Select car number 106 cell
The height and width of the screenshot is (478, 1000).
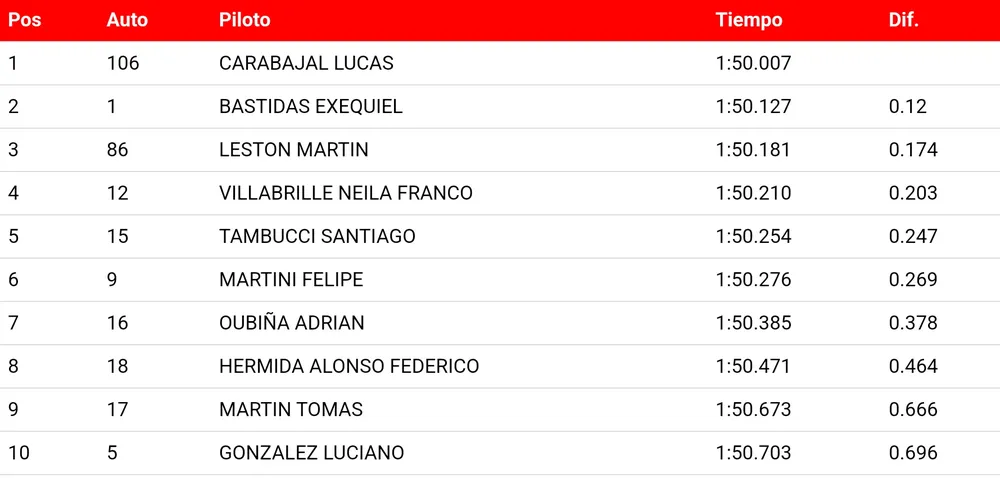coord(123,63)
